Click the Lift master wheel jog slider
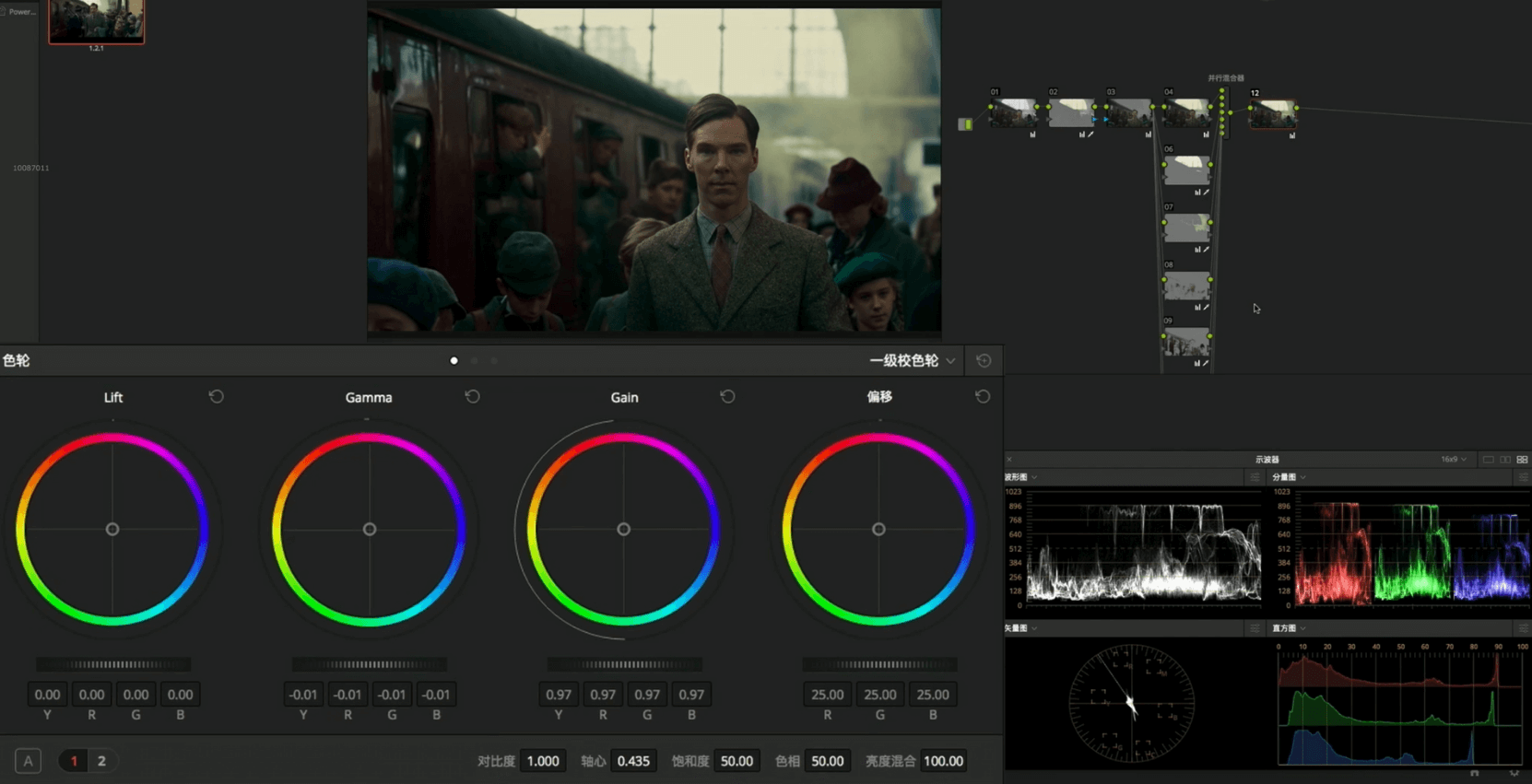The image size is (1532, 784). click(x=113, y=664)
